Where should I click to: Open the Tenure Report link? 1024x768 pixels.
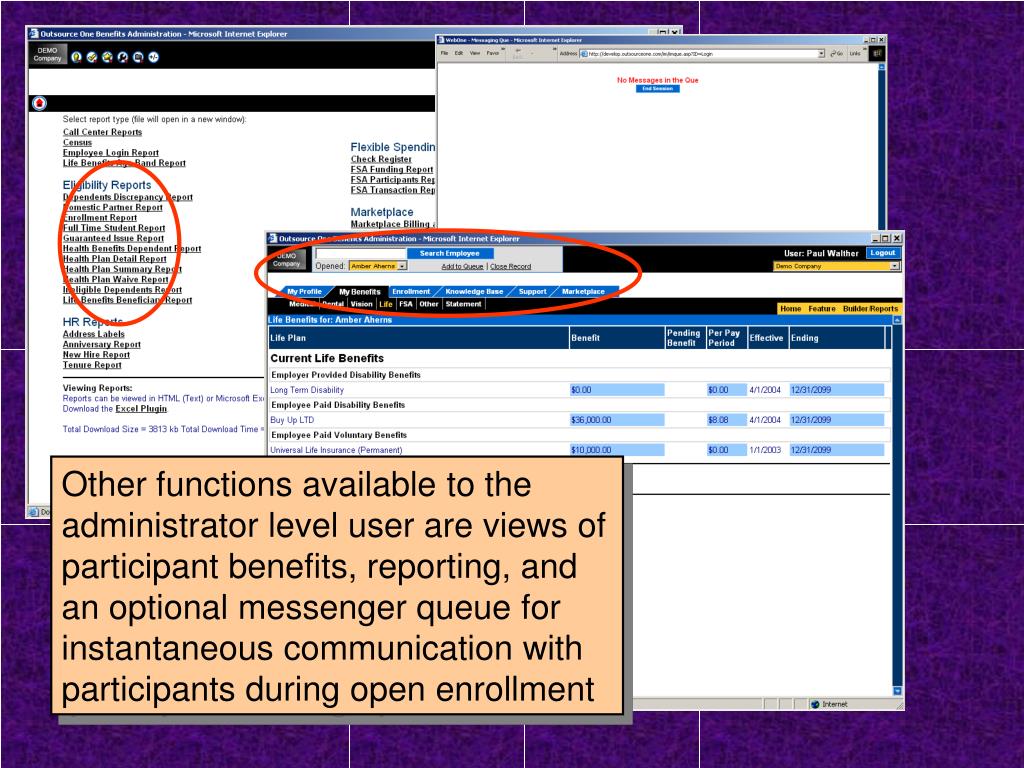pos(92,365)
